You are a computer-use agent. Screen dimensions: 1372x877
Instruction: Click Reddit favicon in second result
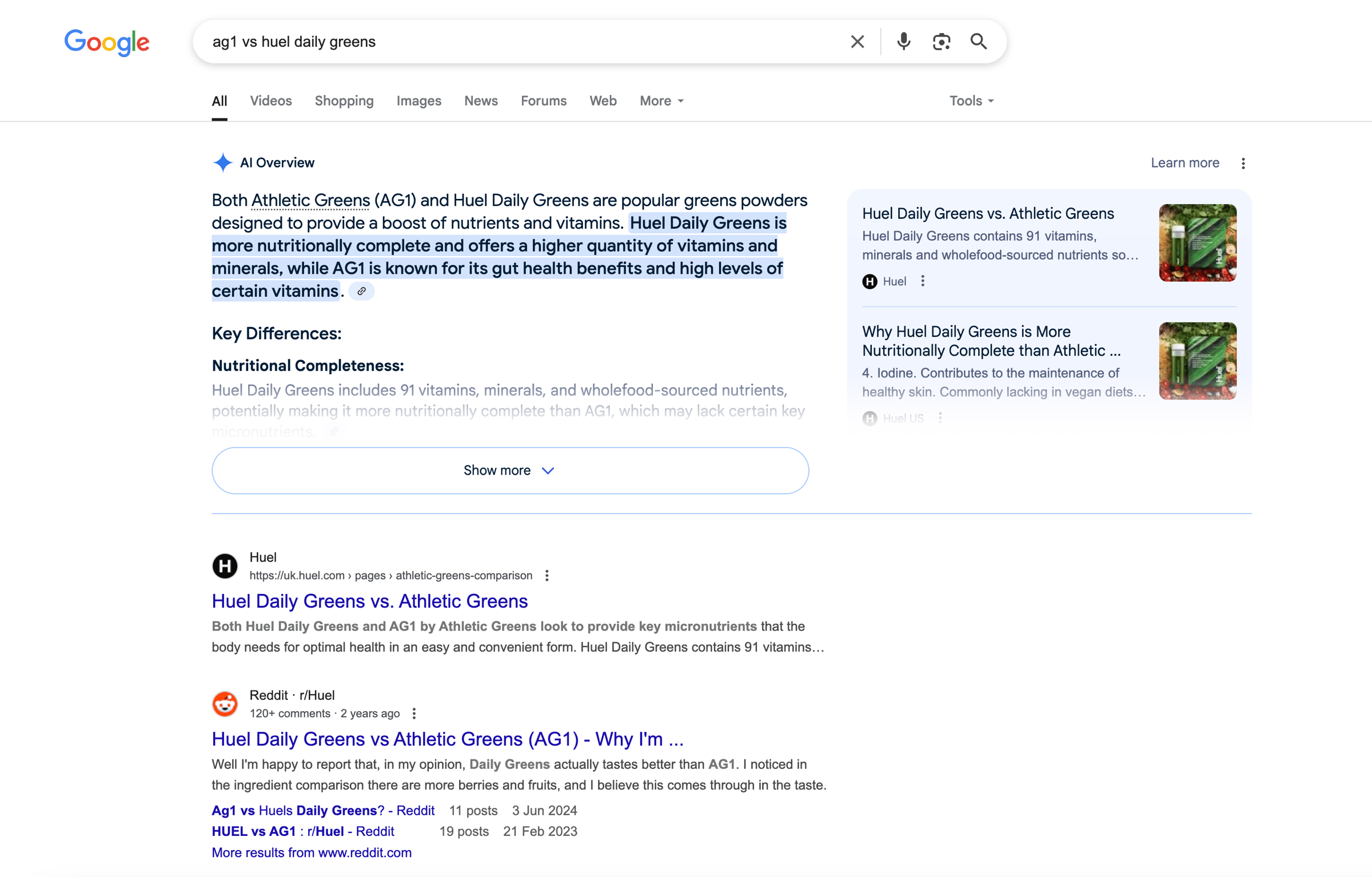pos(225,704)
